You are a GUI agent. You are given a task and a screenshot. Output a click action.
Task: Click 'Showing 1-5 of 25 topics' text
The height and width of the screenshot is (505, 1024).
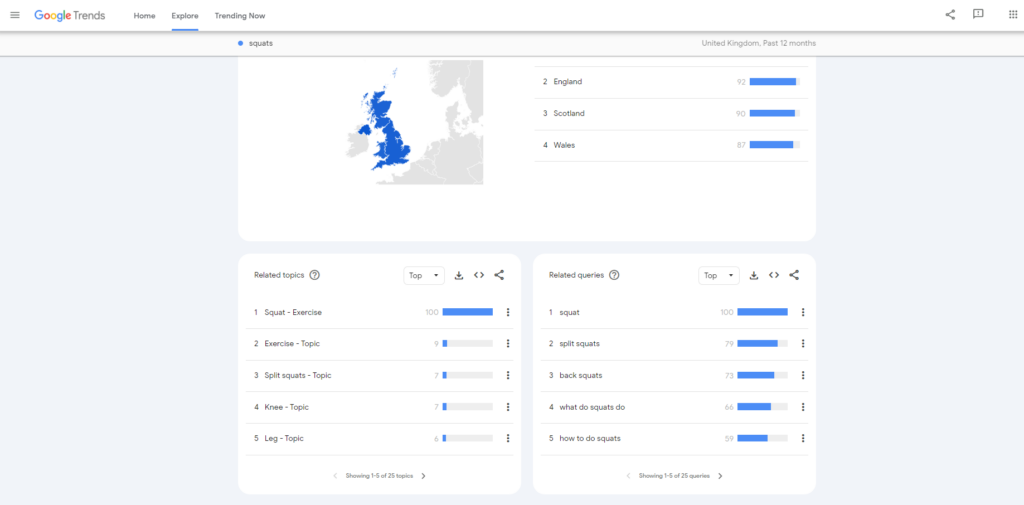coord(379,476)
